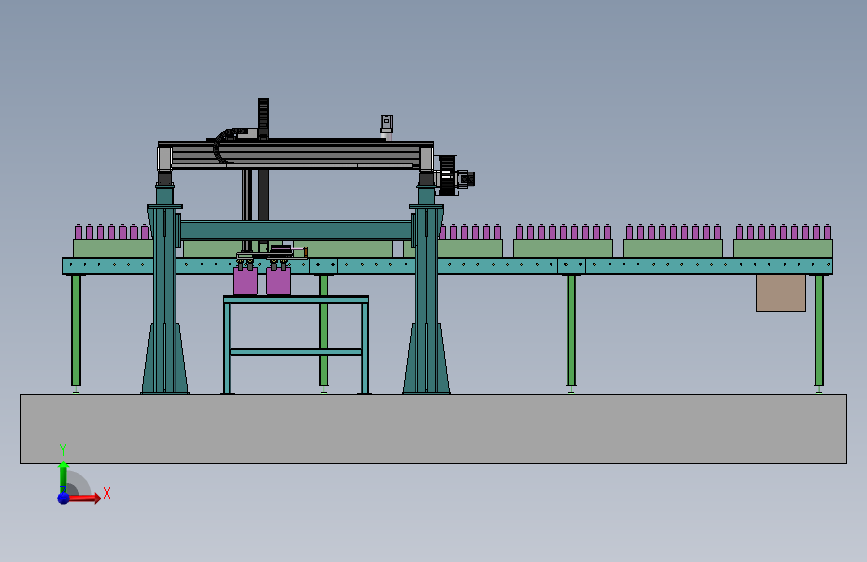
Task: Select the rightmost green conveyor leg
Action: tap(819, 330)
